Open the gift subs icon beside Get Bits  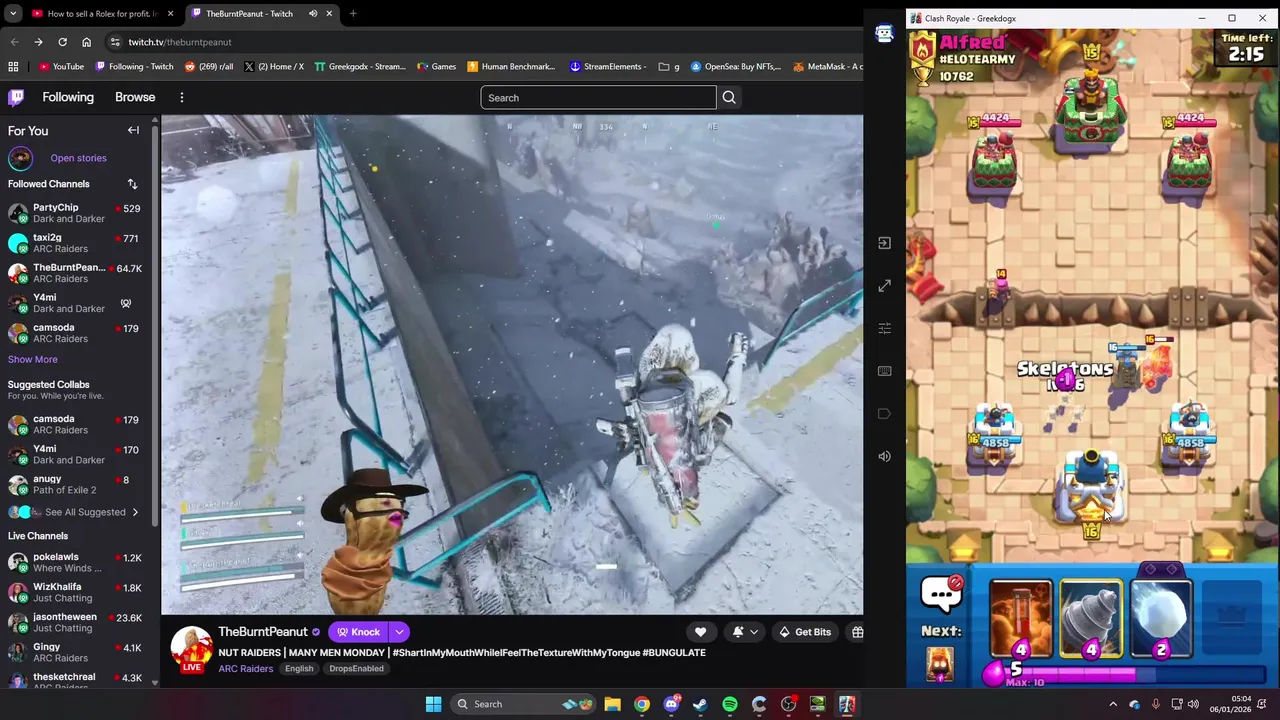pyautogui.click(x=857, y=632)
